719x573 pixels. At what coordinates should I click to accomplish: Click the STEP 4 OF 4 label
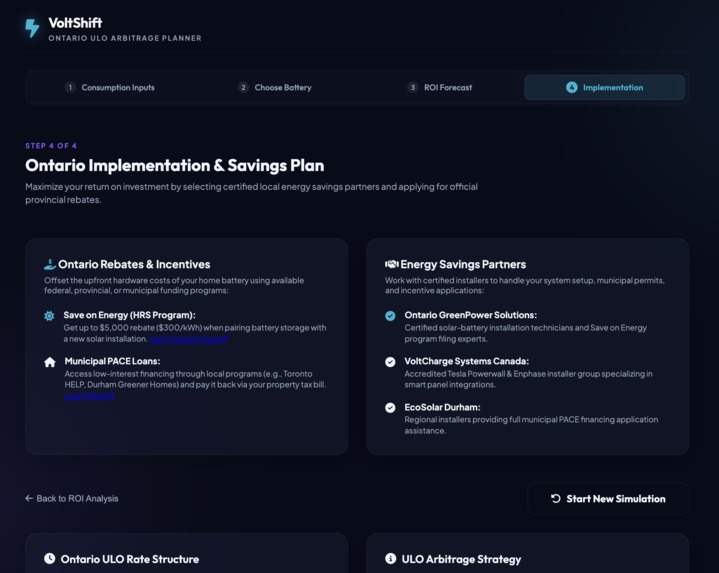[x=51, y=146]
